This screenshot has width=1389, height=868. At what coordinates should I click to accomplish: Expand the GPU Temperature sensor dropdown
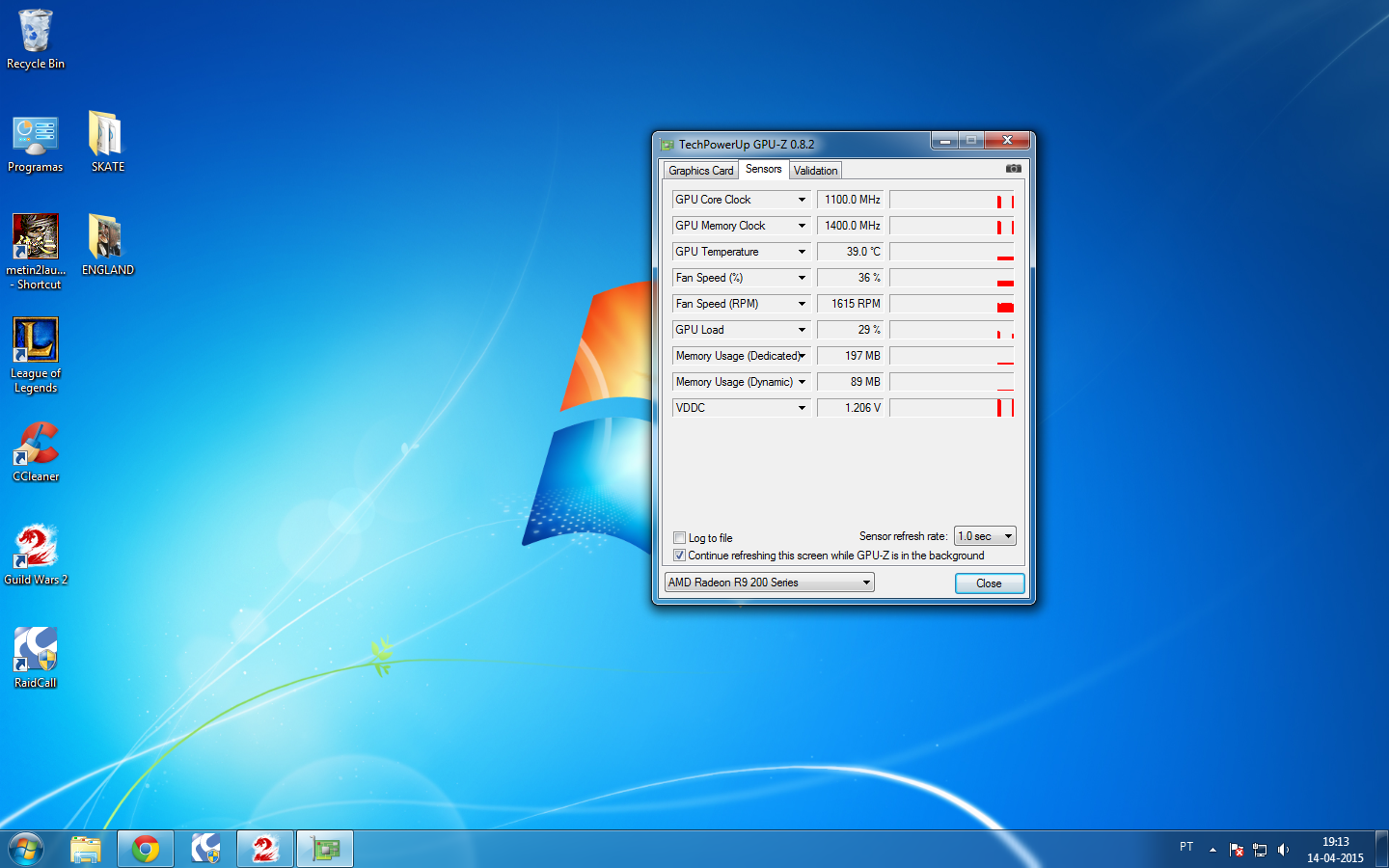802,252
